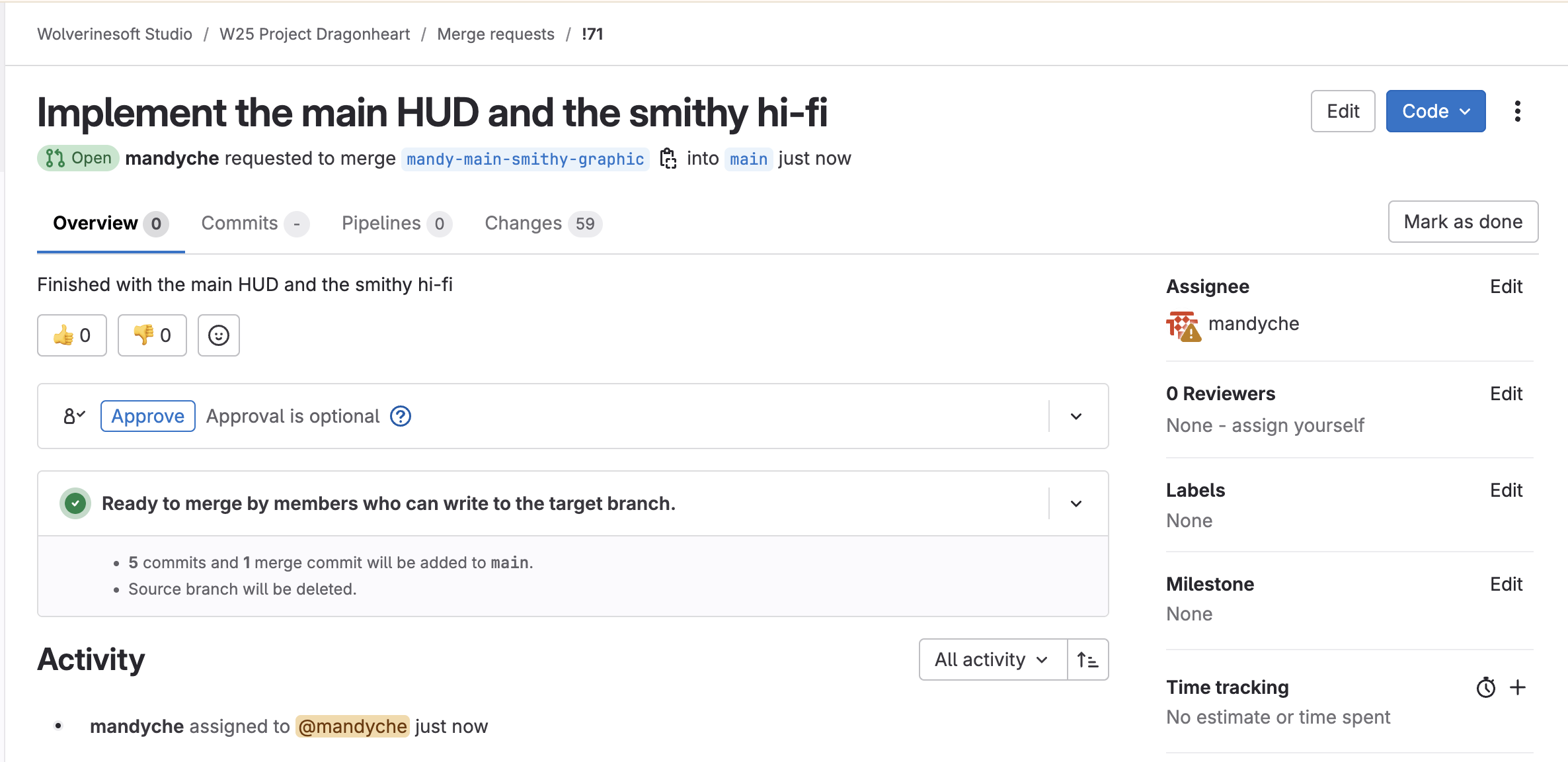Click the mandyche assignee avatar
Viewport: 1568px width, 762px height.
(x=1184, y=325)
